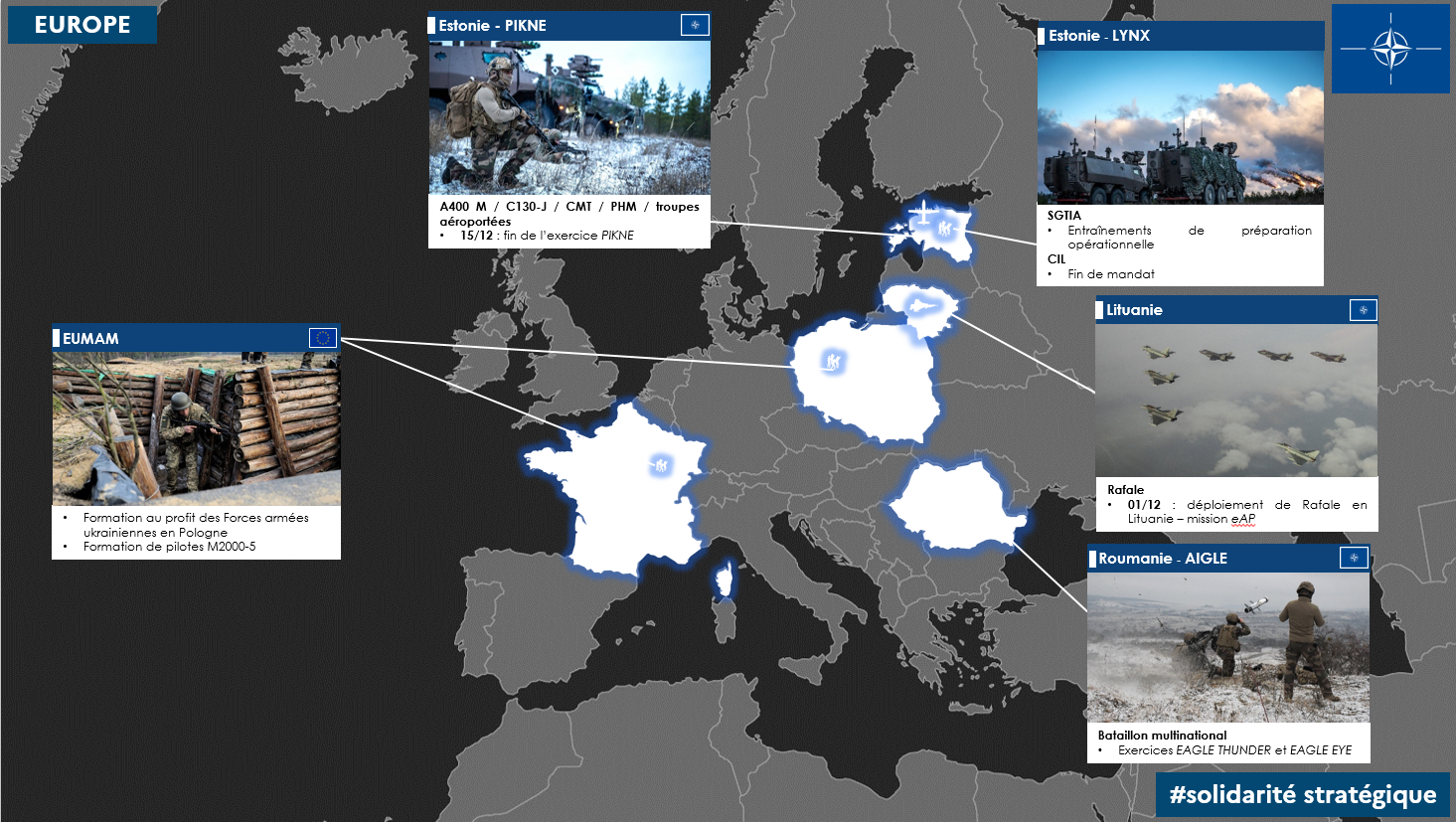Click the large NATO compass emblem
The height and width of the screenshot is (822, 1456).
(x=1390, y=49)
